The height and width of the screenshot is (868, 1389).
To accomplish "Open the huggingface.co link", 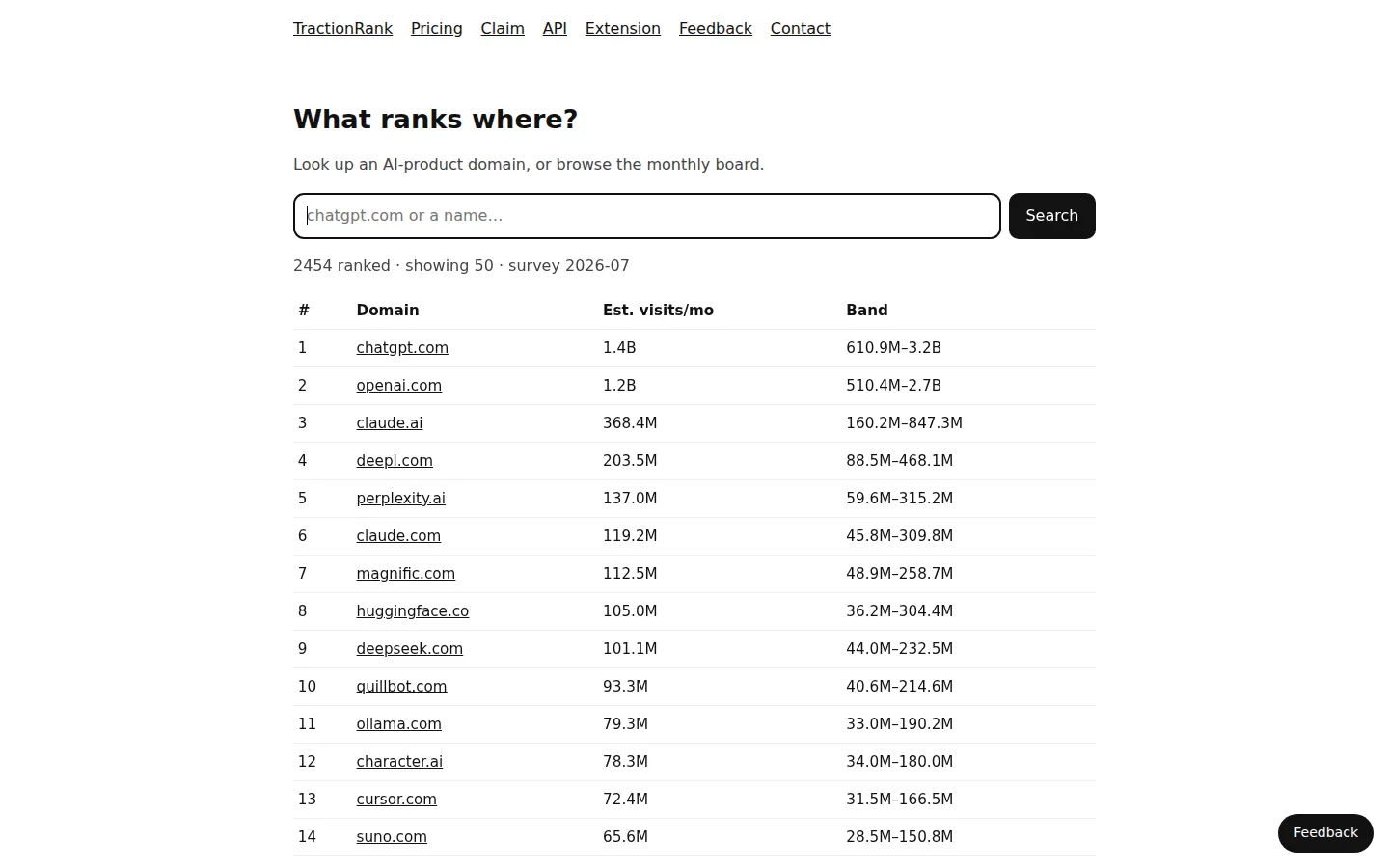I will pyautogui.click(x=412, y=611).
